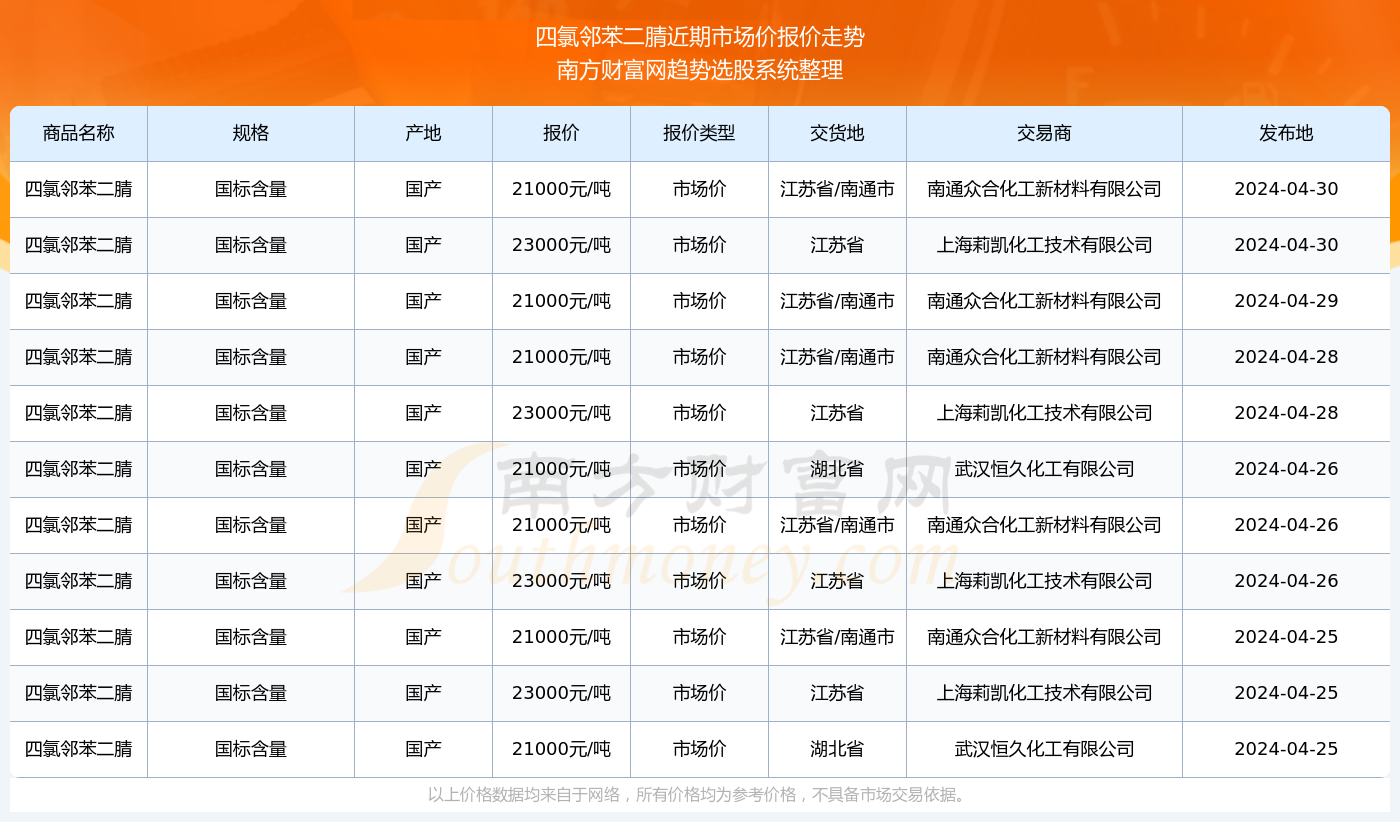
Task: Click 南通众合化工新材料有限公司 in the first row
Action: [x=1044, y=189]
